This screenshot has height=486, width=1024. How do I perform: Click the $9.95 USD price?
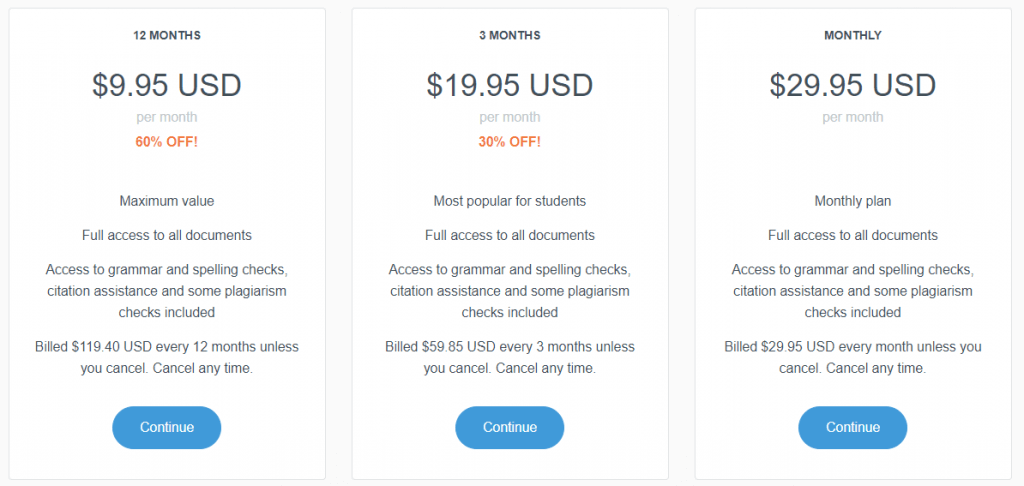pos(167,85)
